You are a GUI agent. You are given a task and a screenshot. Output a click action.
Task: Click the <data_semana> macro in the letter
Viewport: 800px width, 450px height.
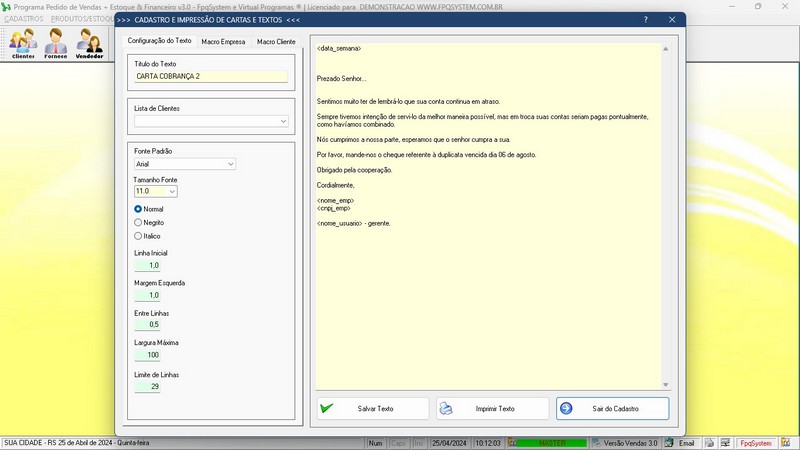click(x=339, y=48)
